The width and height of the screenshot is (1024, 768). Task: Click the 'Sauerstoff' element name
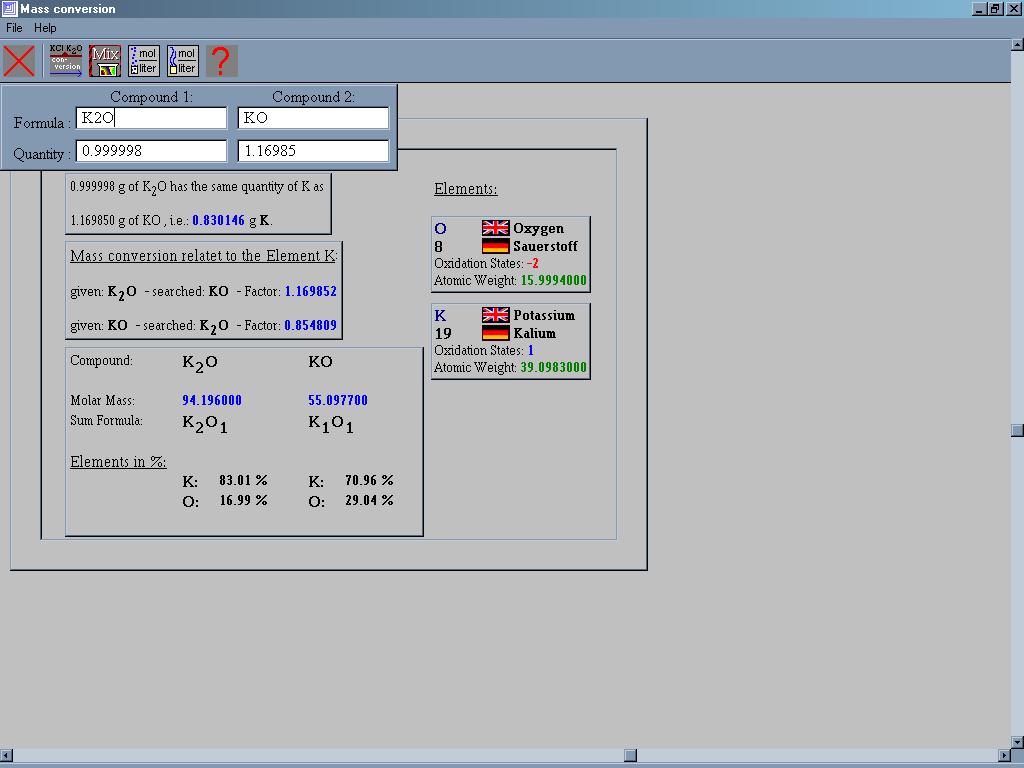(545, 246)
